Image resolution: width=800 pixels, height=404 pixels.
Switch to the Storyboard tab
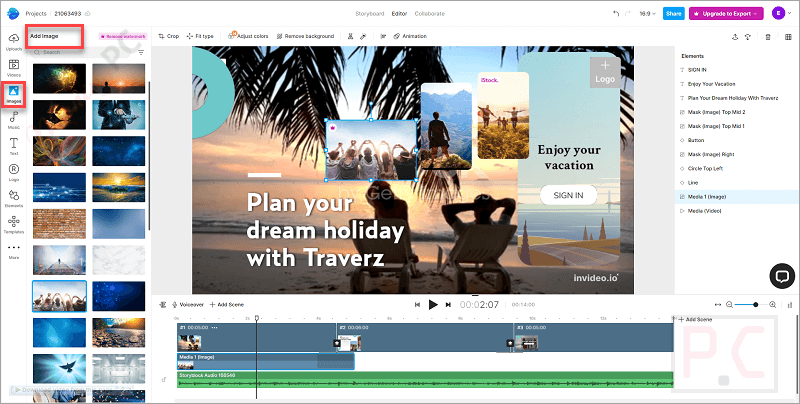369,14
